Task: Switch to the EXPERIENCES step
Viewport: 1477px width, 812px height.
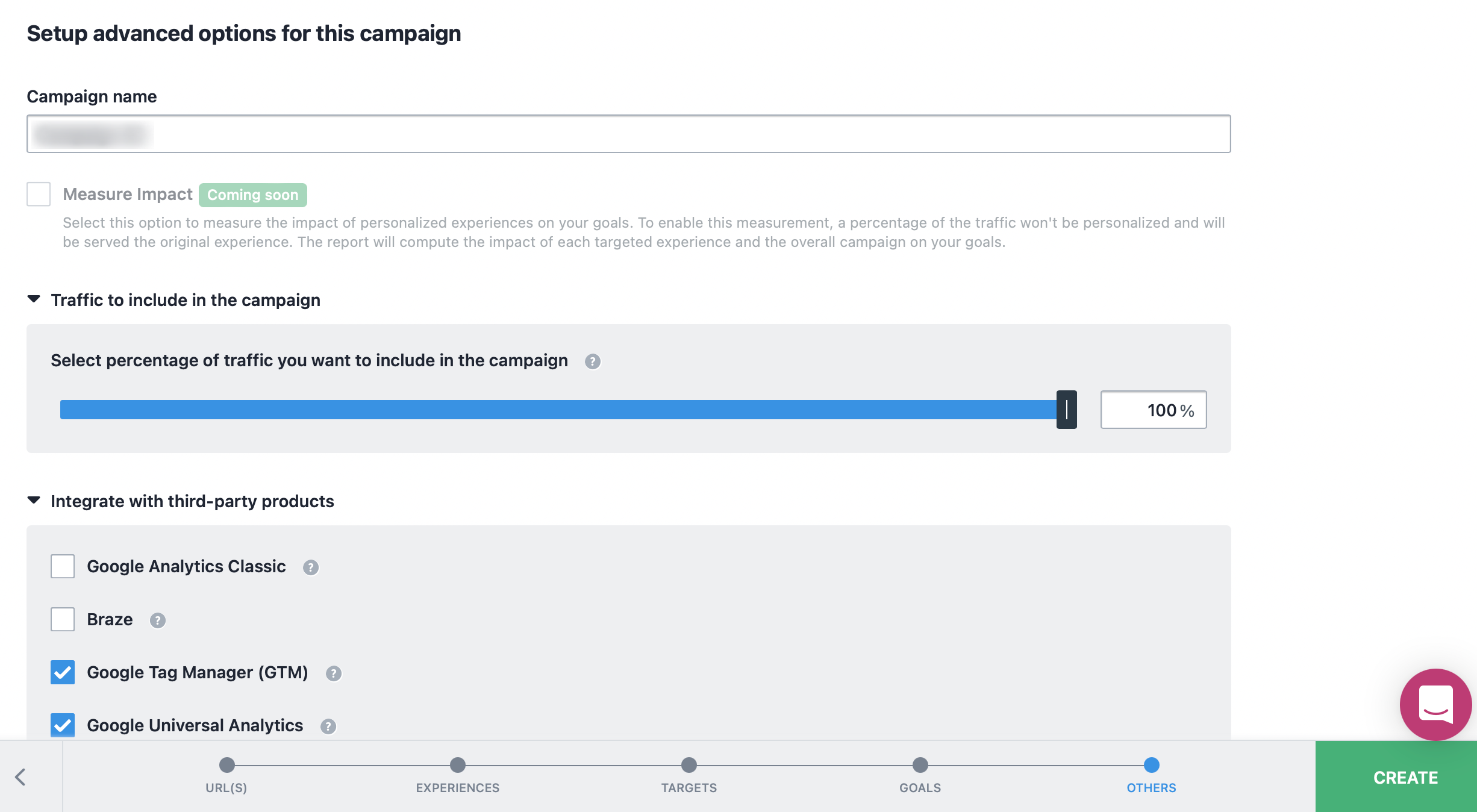Action: click(458, 766)
